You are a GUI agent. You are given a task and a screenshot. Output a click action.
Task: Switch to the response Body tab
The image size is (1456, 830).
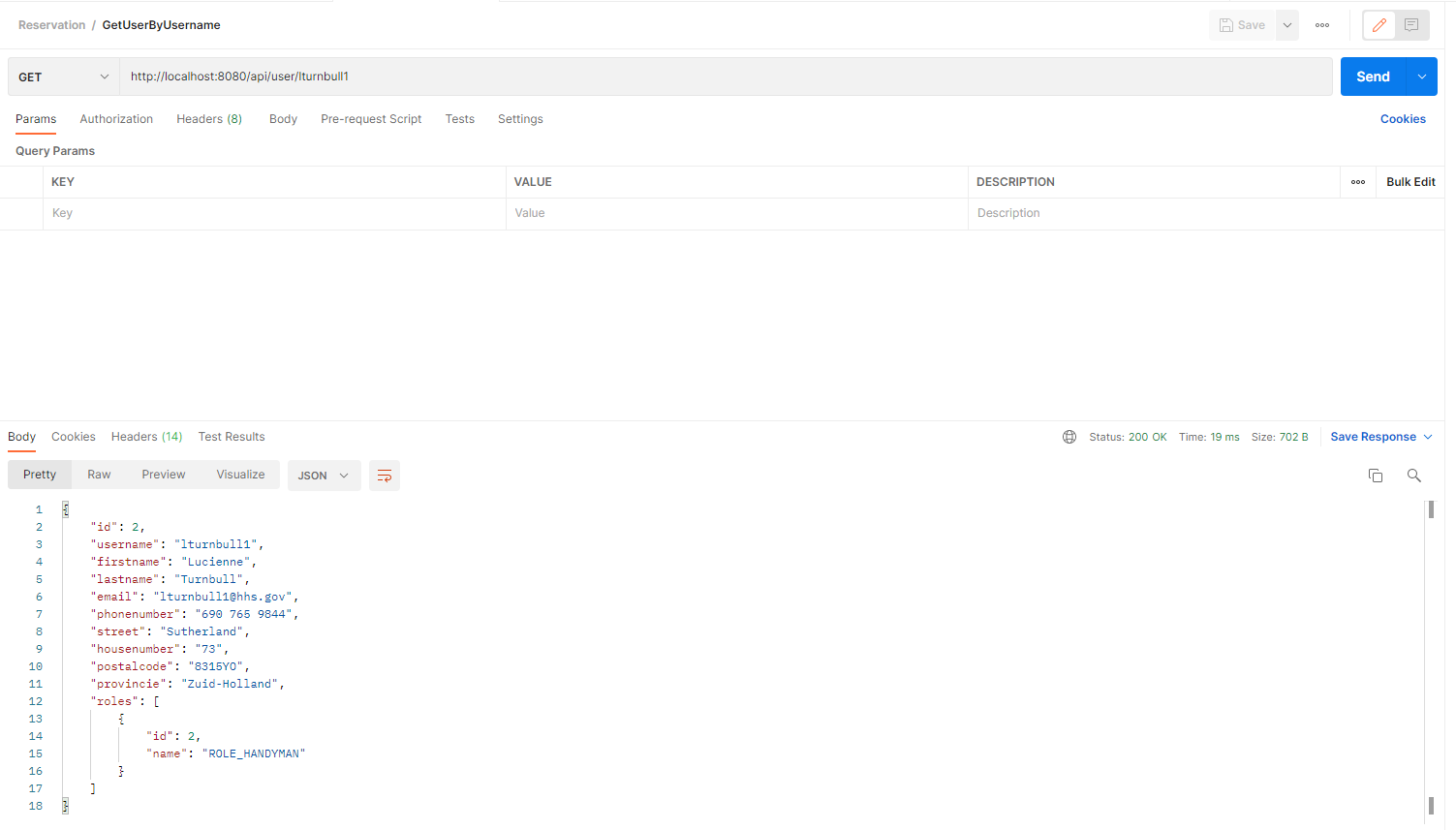(x=21, y=437)
